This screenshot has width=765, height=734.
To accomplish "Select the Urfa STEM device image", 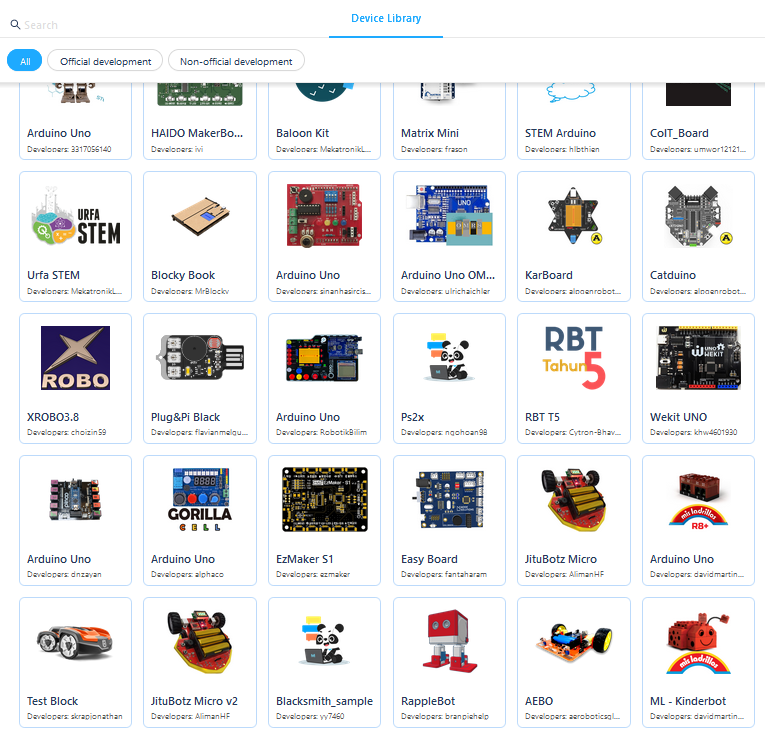I will pyautogui.click(x=76, y=216).
